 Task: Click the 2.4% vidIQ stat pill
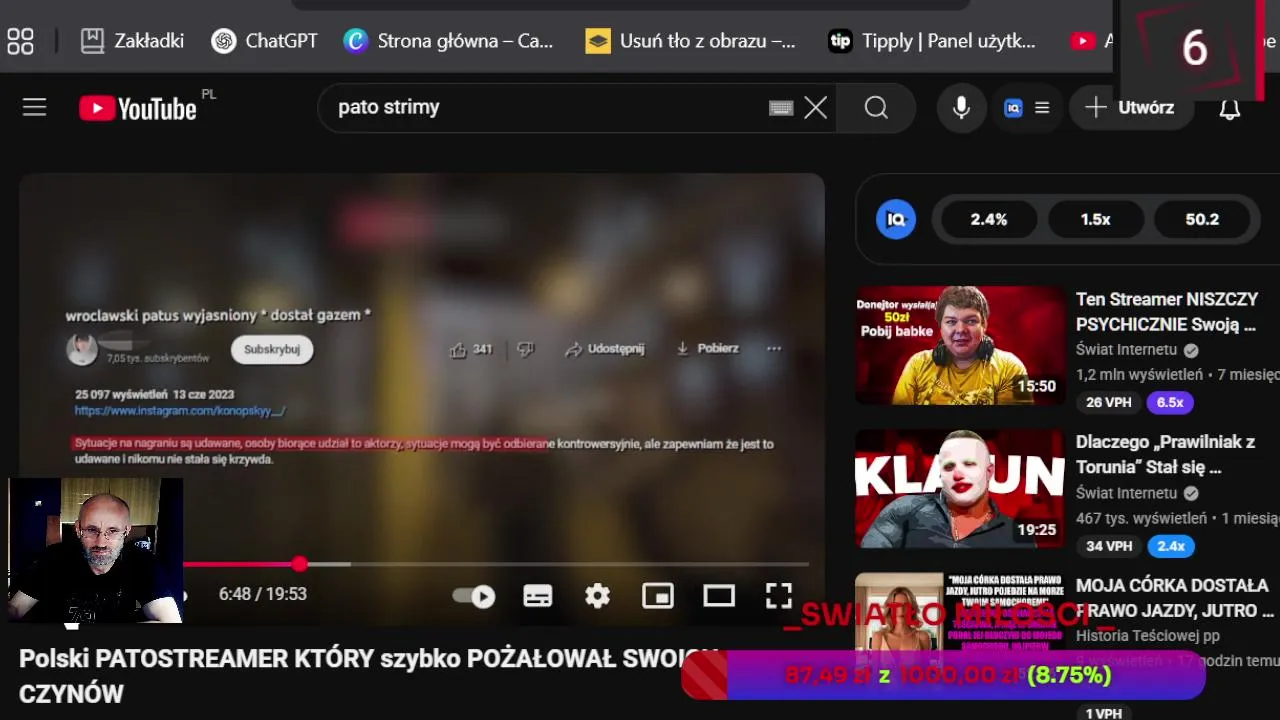click(989, 219)
